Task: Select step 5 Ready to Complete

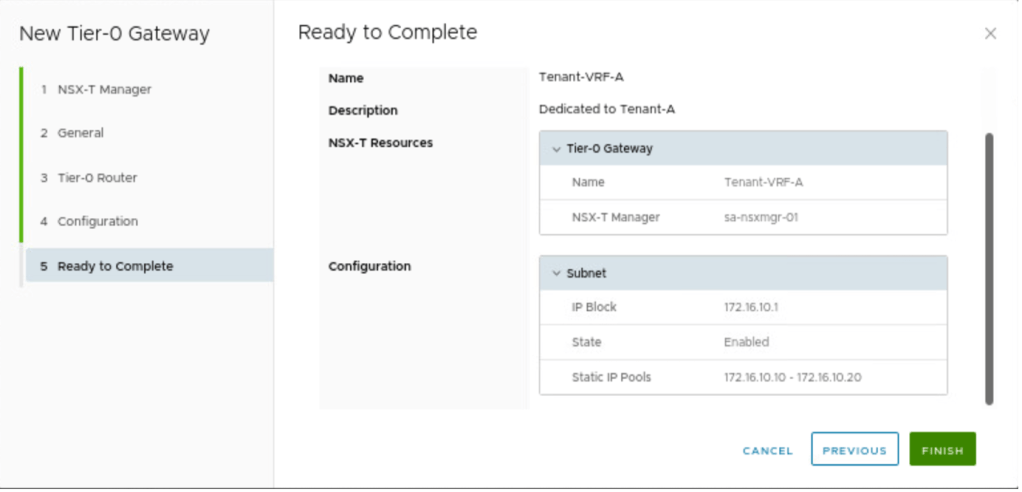Action: pos(115,266)
